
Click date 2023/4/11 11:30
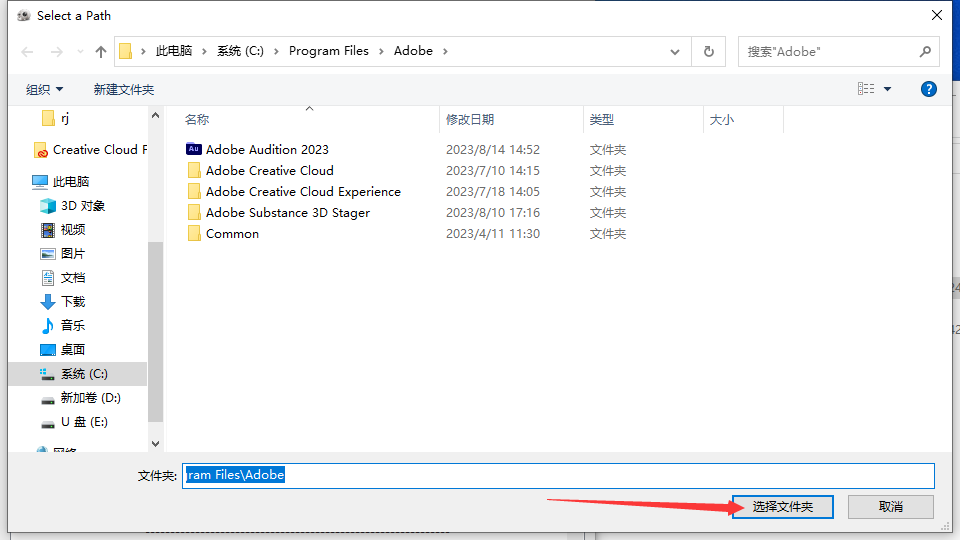(x=493, y=234)
